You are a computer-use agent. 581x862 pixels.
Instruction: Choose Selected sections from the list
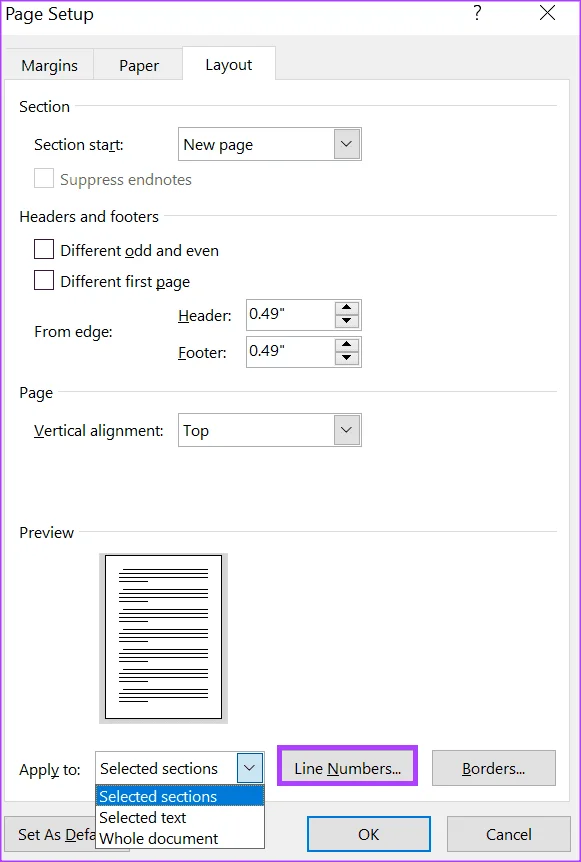[180, 796]
